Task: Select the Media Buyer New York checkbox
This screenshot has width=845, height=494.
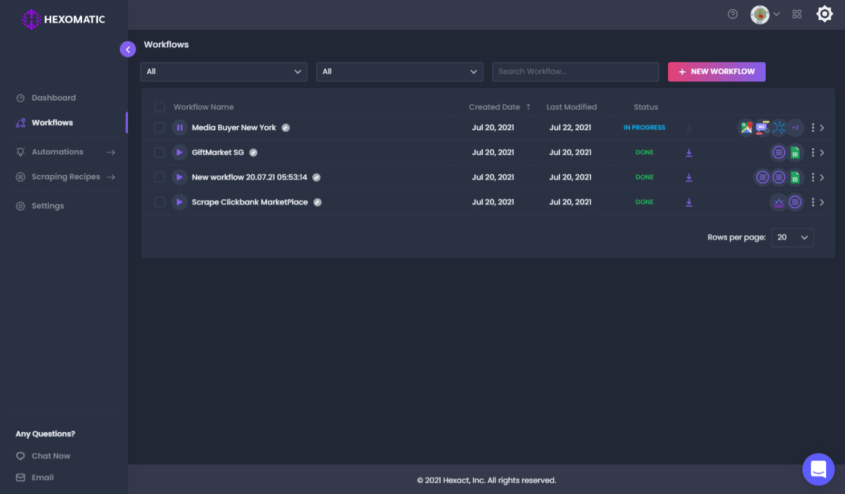Action: pos(160,128)
